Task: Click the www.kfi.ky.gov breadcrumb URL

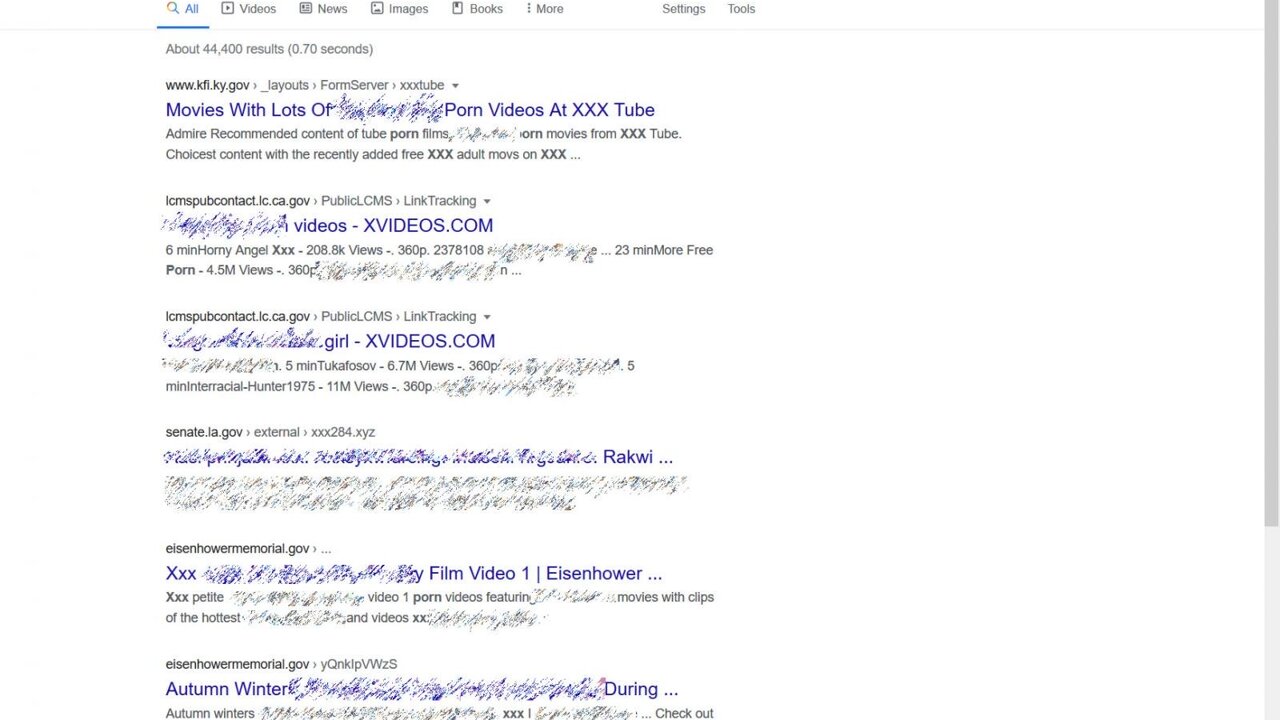Action: point(305,86)
